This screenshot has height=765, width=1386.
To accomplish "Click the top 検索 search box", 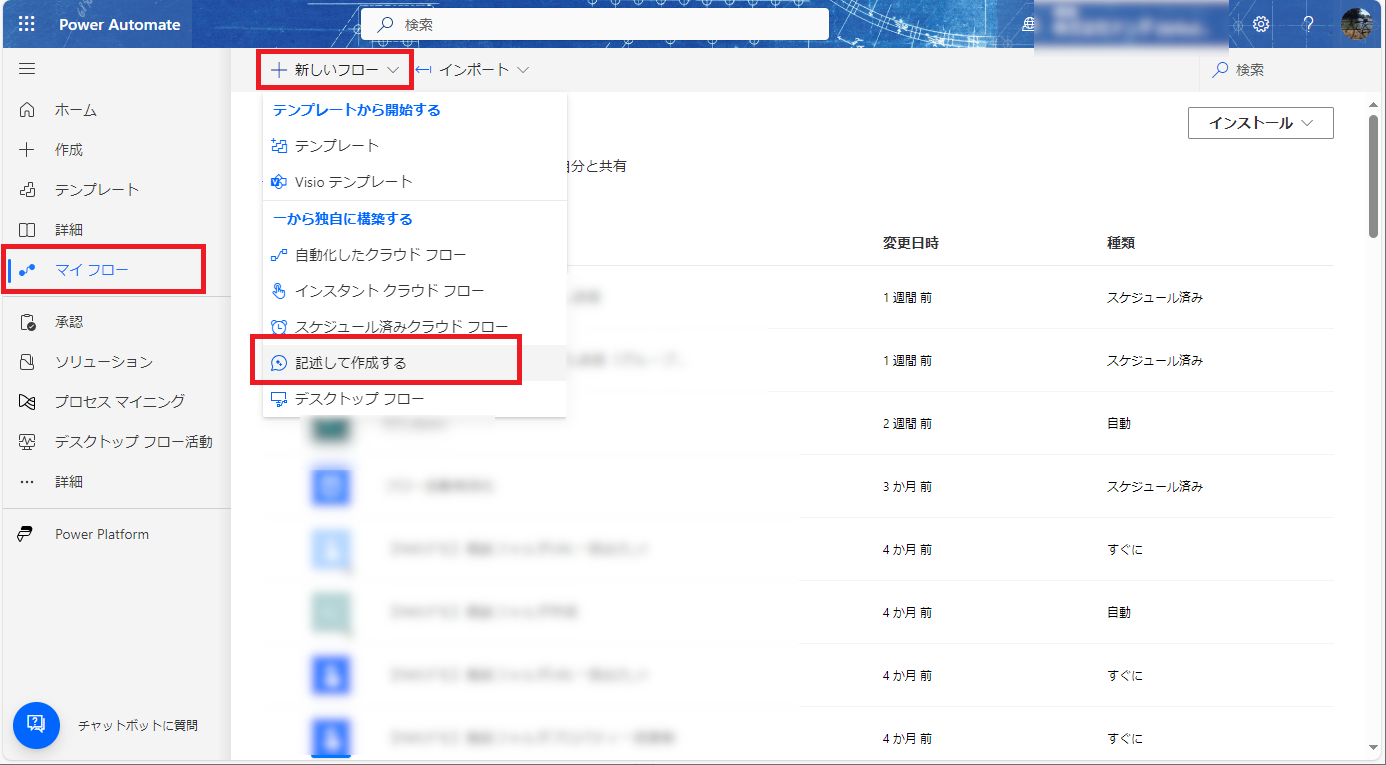I will tap(595, 25).
